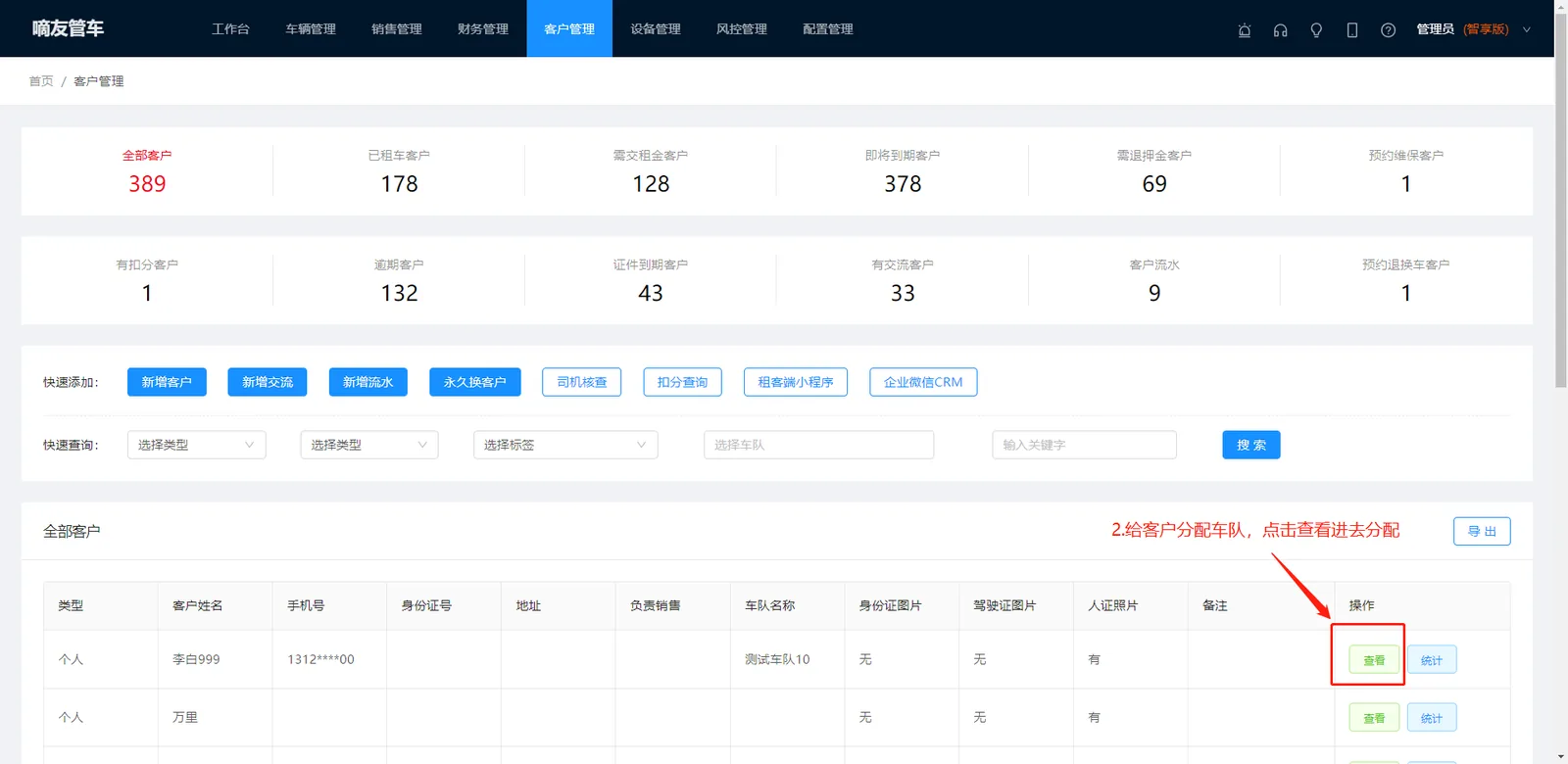Navigate to the 风控管理 menu
The height and width of the screenshot is (764, 1568).
[742, 28]
